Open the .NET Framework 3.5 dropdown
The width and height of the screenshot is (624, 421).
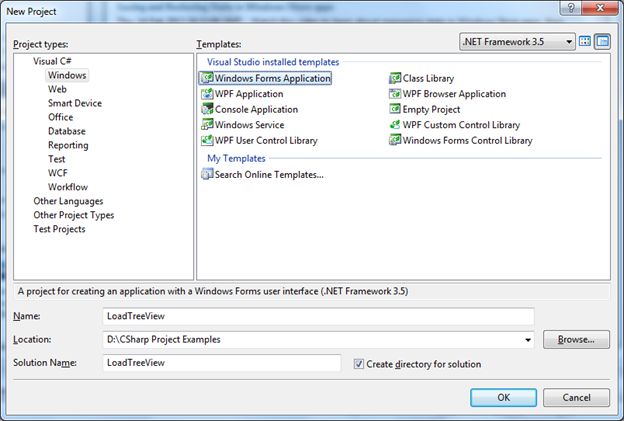(x=517, y=41)
